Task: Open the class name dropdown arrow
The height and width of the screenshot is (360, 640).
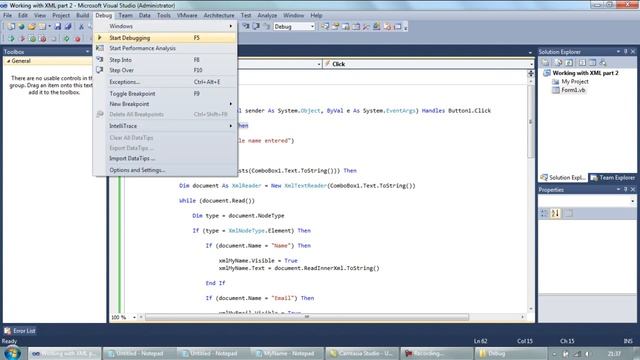Action: (318, 64)
